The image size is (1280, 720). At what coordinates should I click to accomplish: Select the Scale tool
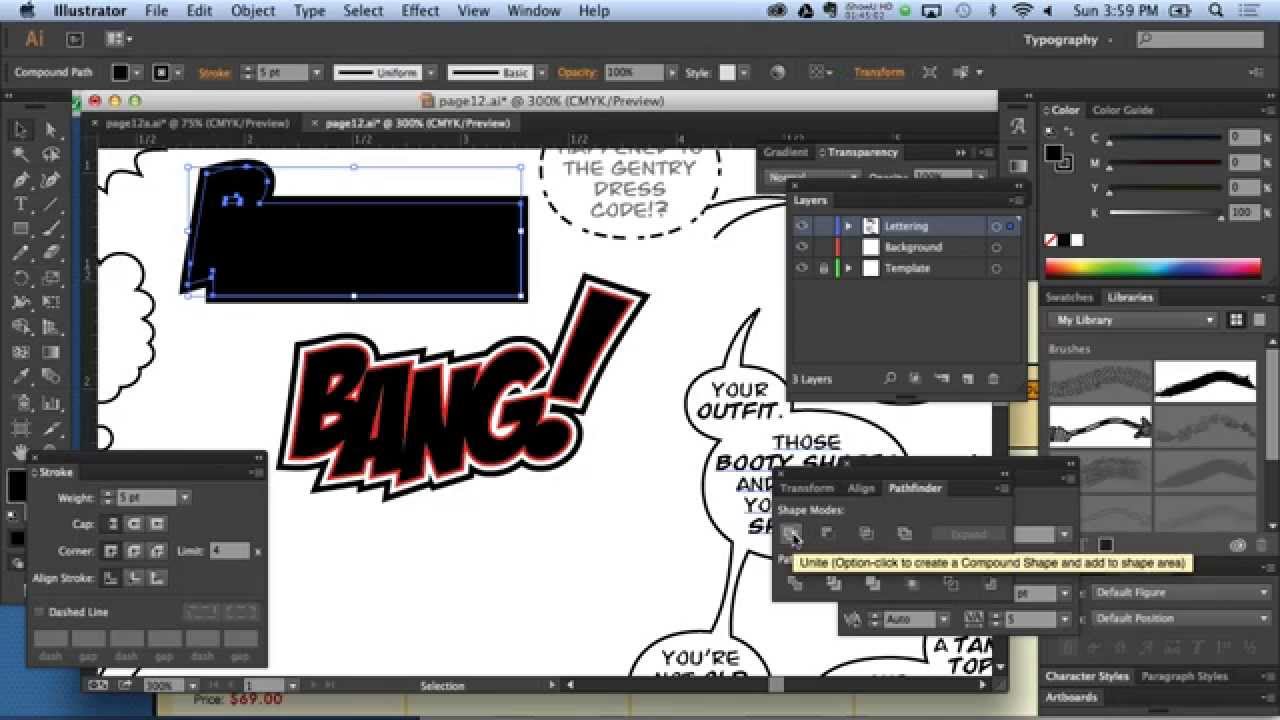51,278
